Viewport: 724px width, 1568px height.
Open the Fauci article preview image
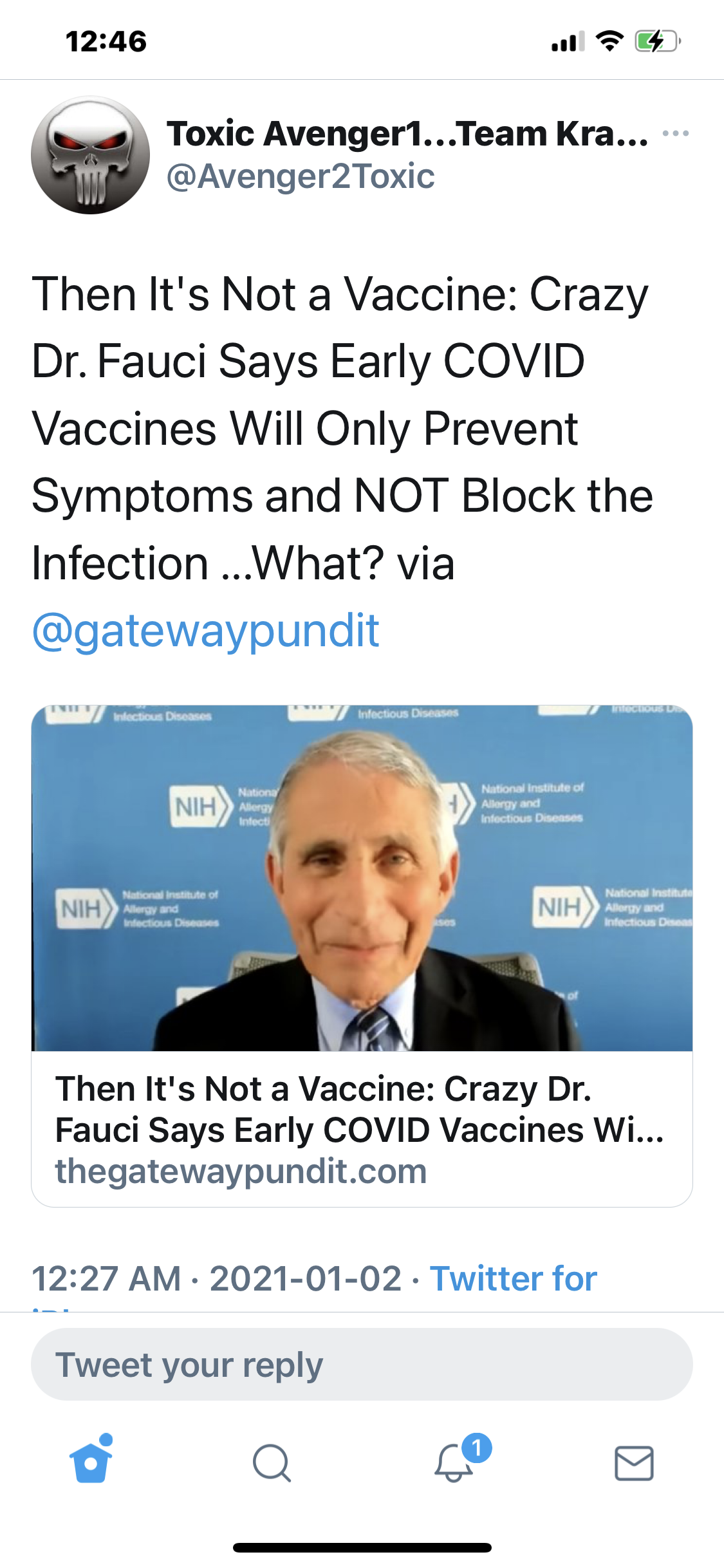pyautogui.click(x=362, y=878)
